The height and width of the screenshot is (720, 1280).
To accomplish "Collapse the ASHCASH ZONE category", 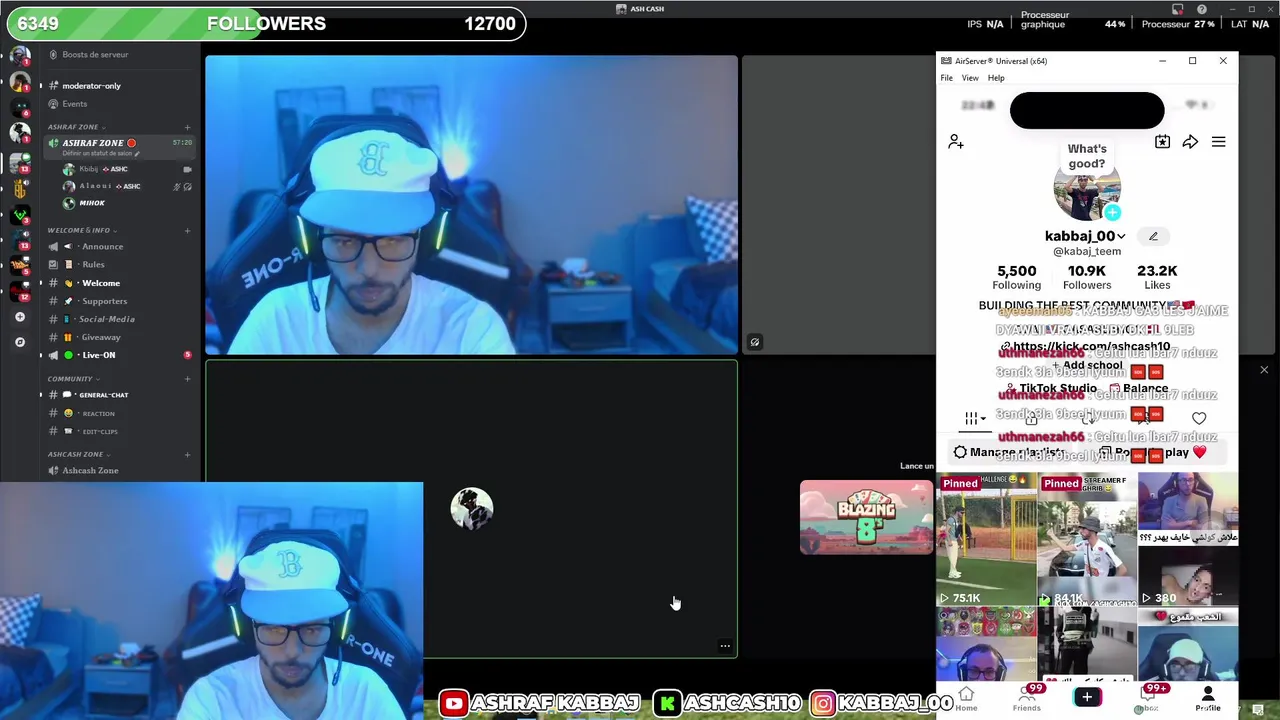I will point(78,455).
